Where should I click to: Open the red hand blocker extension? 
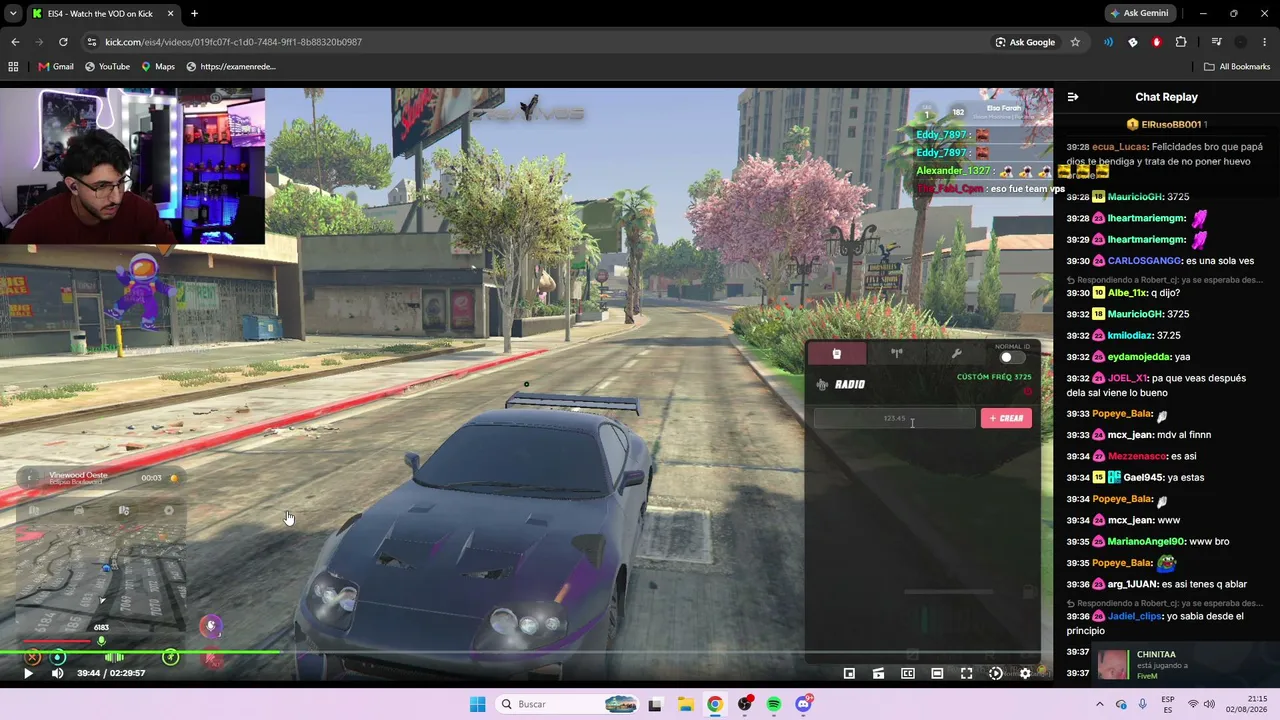tap(1157, 42)
